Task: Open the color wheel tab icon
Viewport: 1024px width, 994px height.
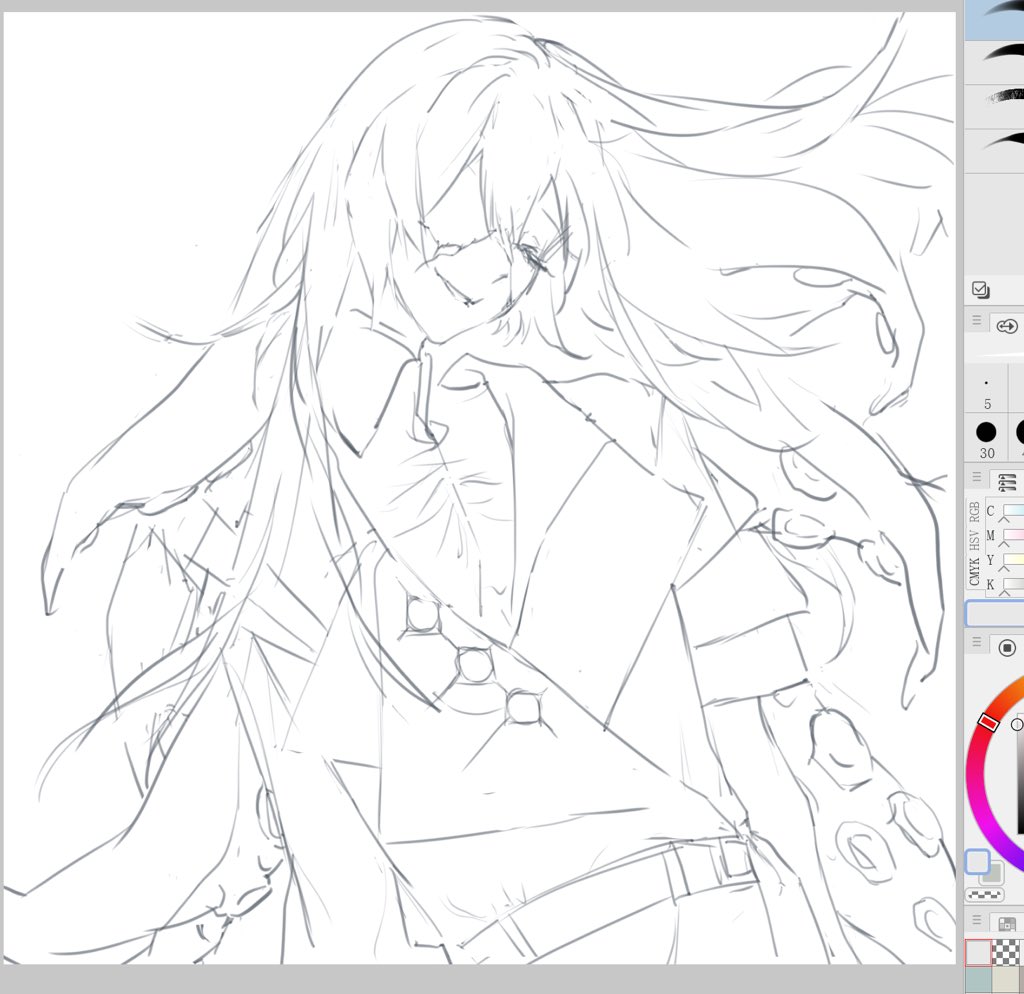Action: [x=1008, y=647]
